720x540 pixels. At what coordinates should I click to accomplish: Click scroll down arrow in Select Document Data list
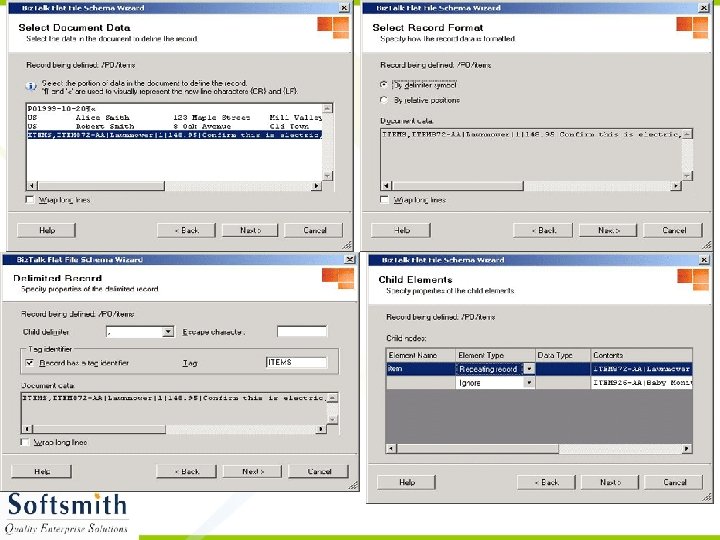point(327,176)
